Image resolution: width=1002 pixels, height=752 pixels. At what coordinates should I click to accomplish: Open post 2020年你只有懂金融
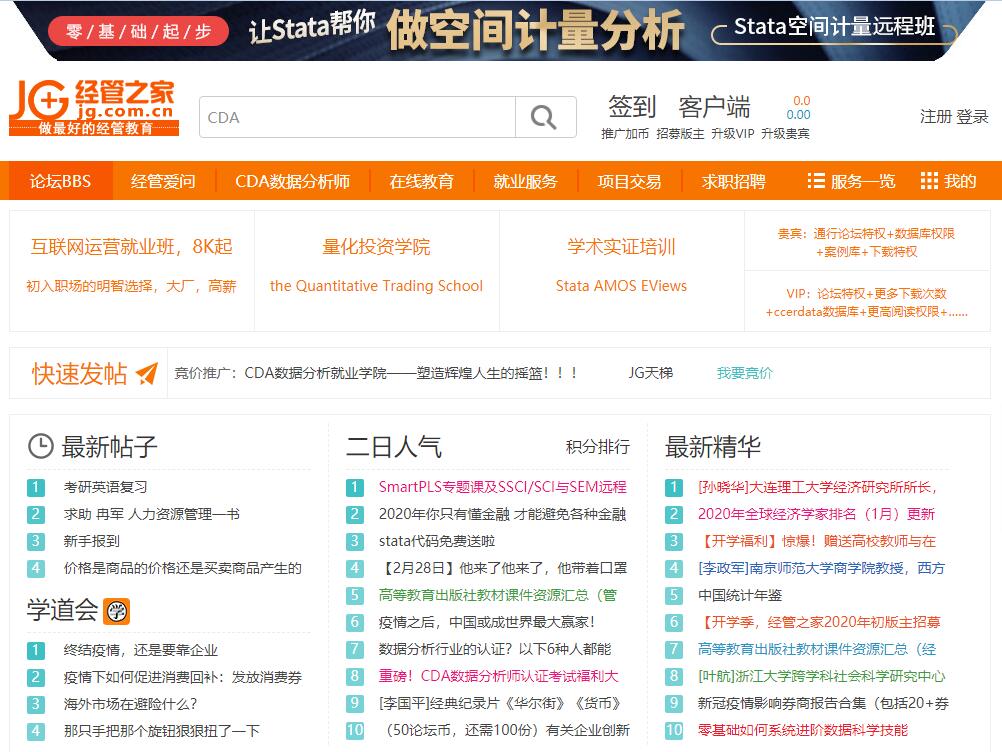click(x=502, y=514)
